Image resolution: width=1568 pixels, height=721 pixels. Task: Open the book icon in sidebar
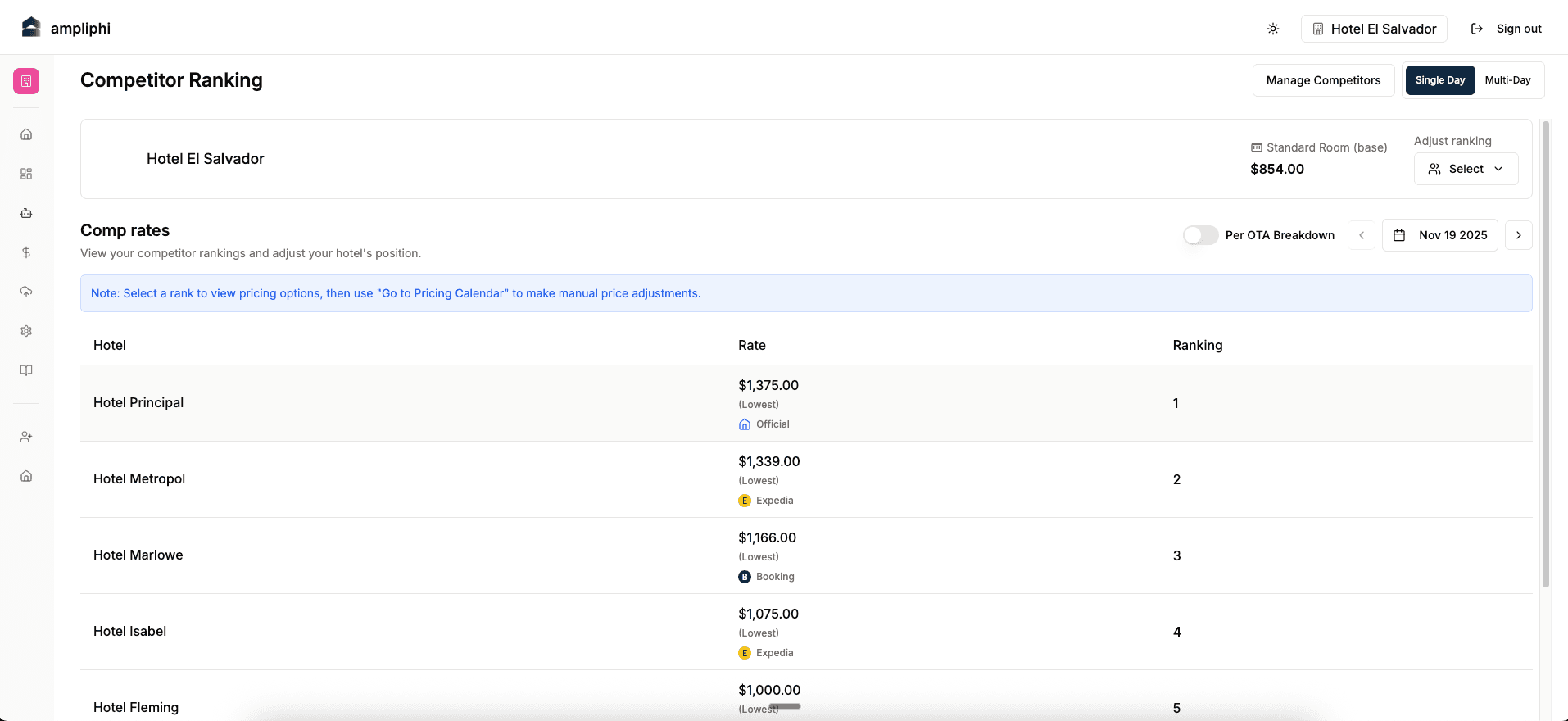(26, 370)
